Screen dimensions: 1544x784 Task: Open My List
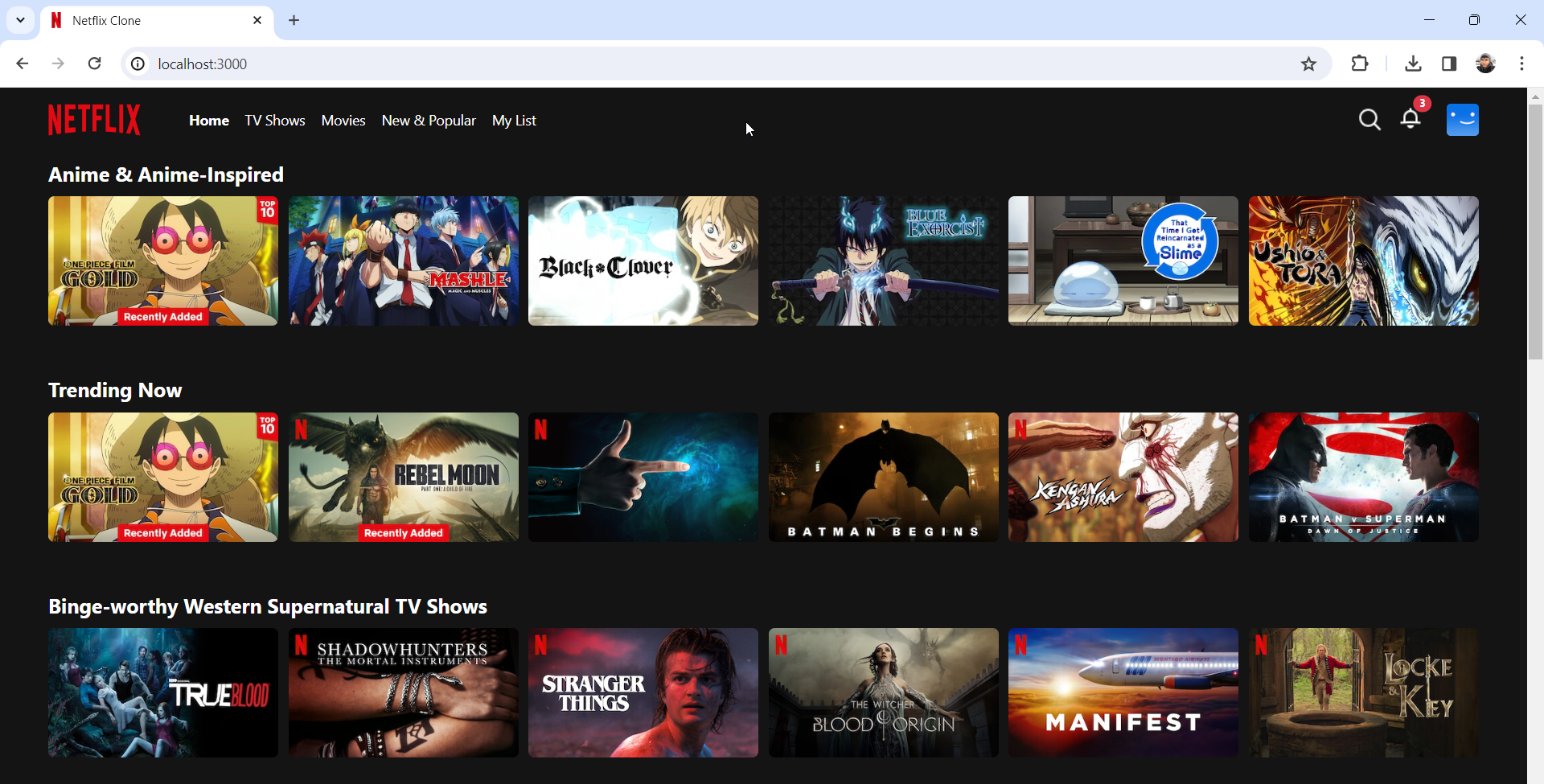point(514,121)
